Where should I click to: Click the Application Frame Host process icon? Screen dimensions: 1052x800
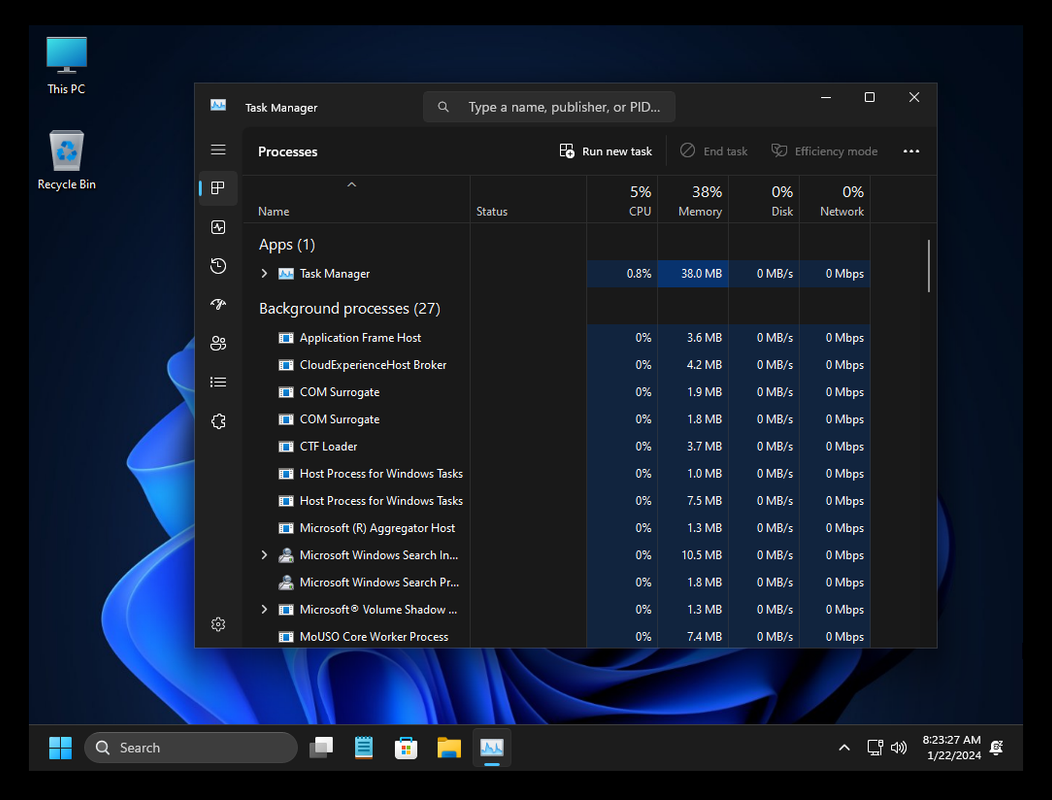pyautogui.click(x=286, y=338)
